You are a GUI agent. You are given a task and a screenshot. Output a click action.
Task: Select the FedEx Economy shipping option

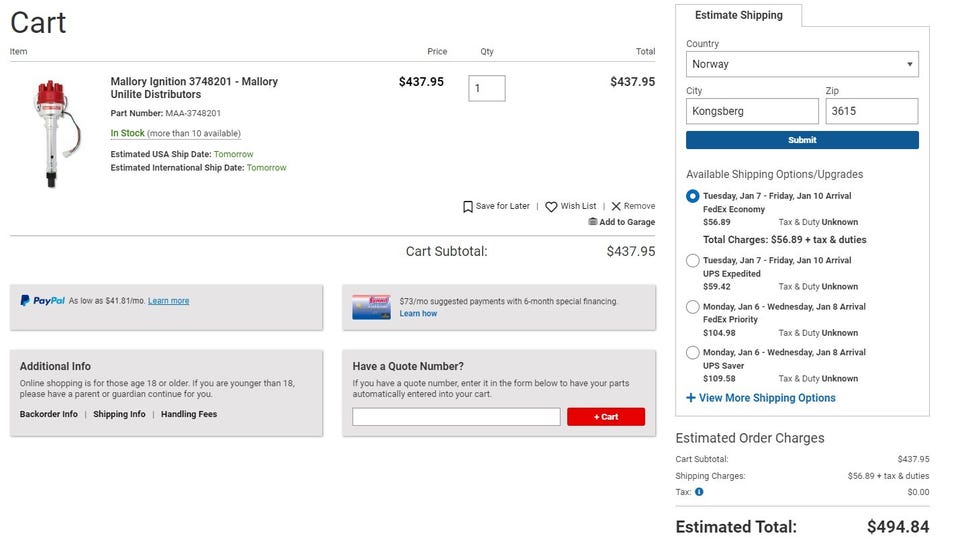[693, 196]
